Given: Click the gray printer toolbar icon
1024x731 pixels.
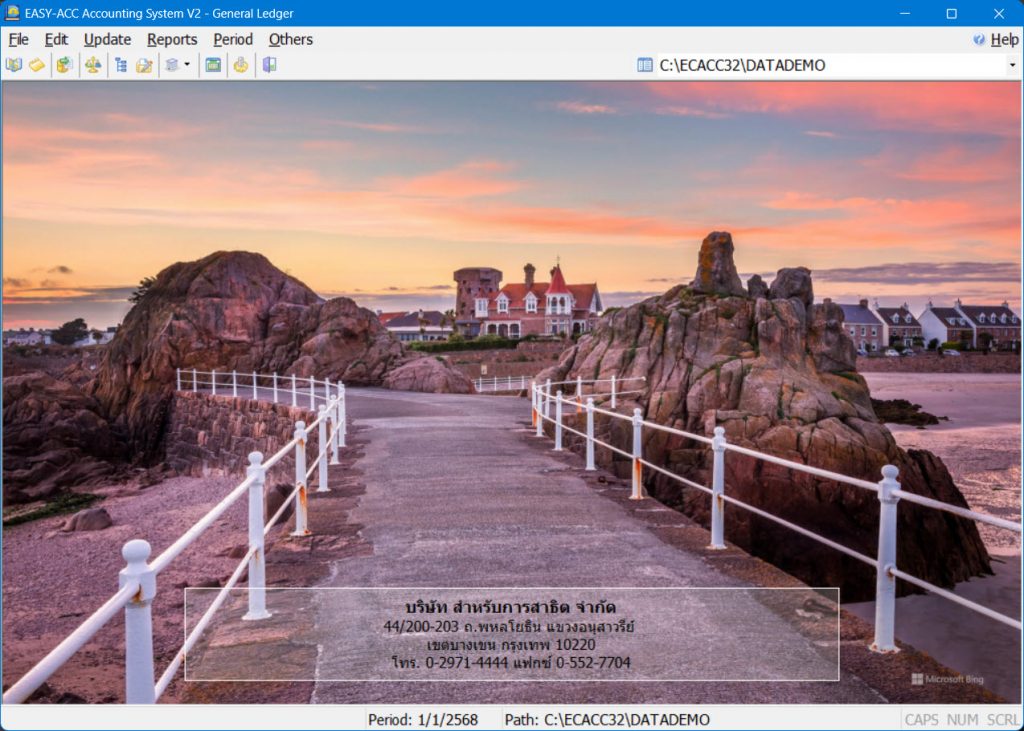Looking at the screenshot, I should [x=172, y=65].
